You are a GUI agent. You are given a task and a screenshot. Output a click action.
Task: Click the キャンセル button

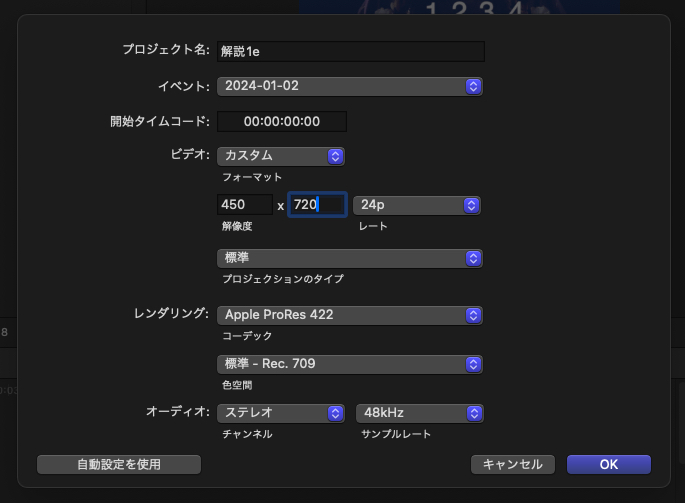(x=513, y=464)
